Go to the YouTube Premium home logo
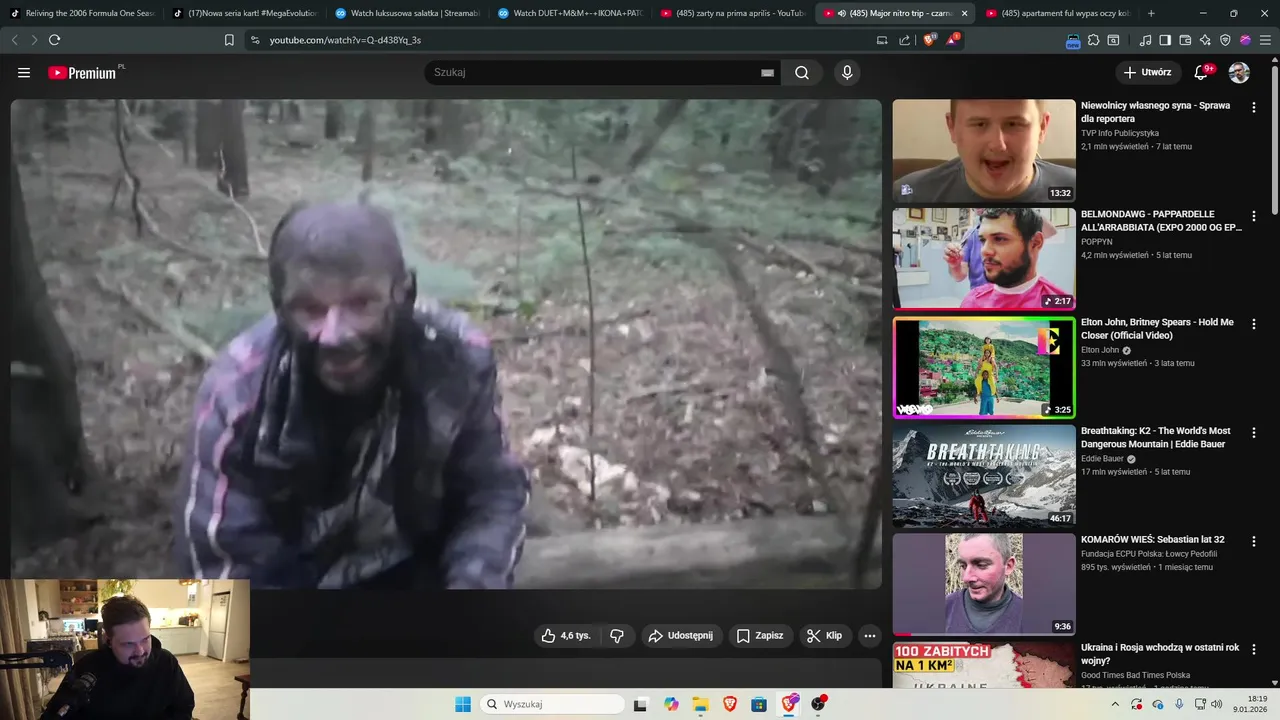The width and height of the screenshot is (1280, 720). pos(82,73)
